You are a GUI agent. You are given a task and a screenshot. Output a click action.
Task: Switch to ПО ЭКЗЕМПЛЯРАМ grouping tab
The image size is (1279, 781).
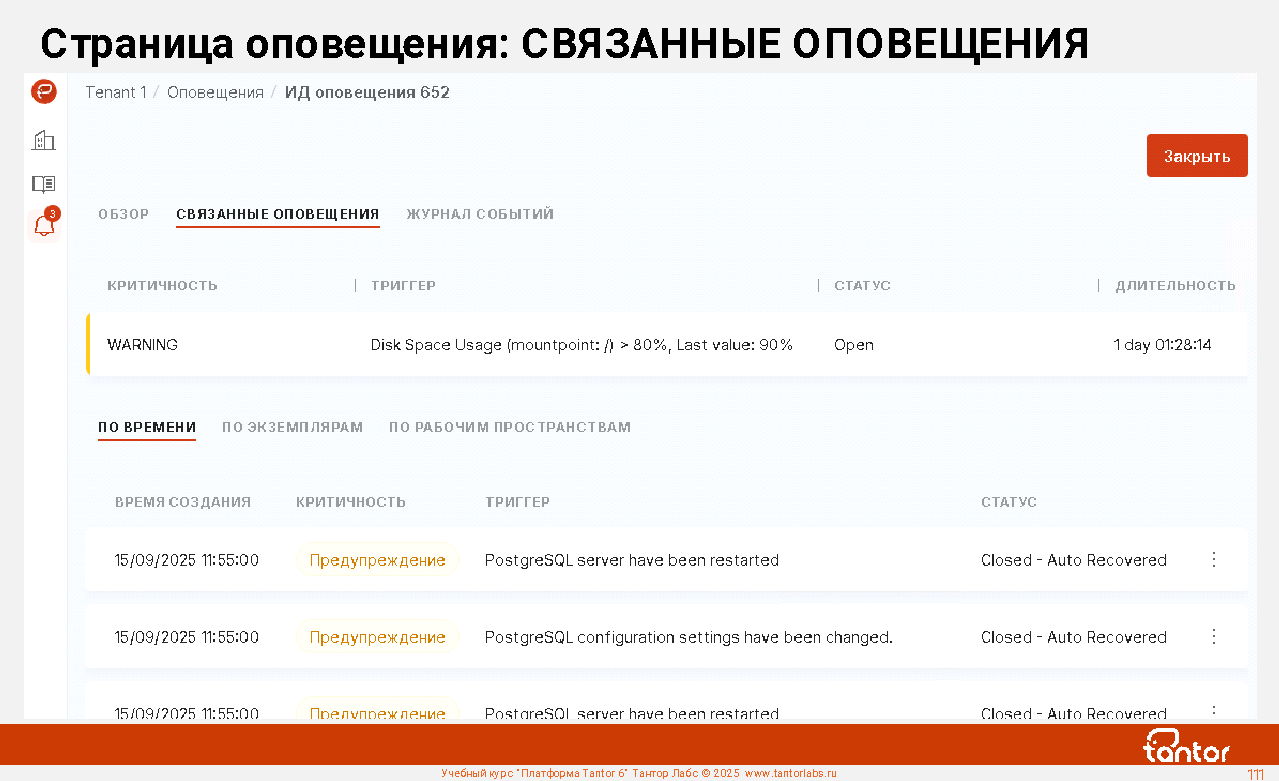[292, 427]
